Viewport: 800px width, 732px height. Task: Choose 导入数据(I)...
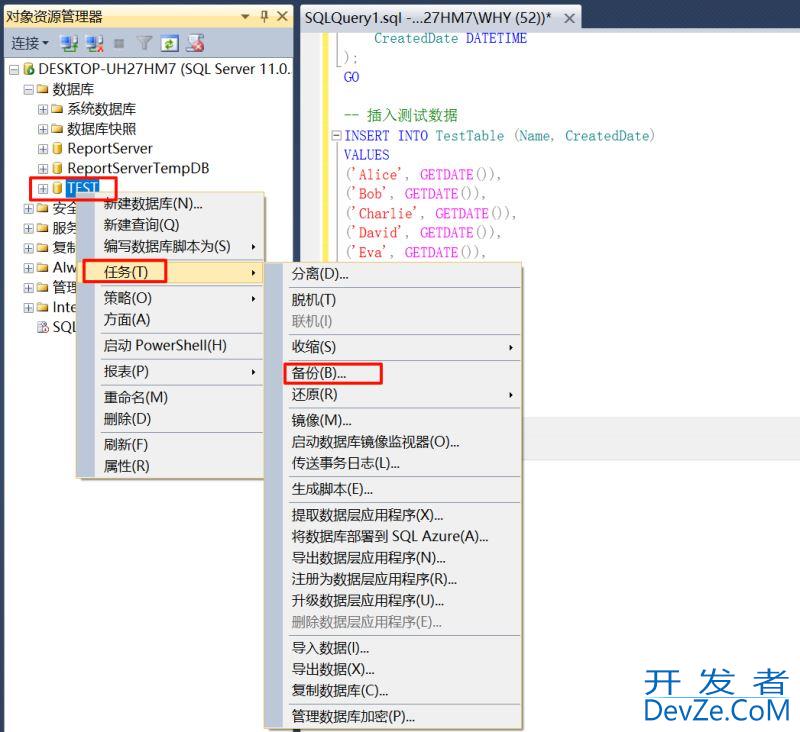point(393,648)
